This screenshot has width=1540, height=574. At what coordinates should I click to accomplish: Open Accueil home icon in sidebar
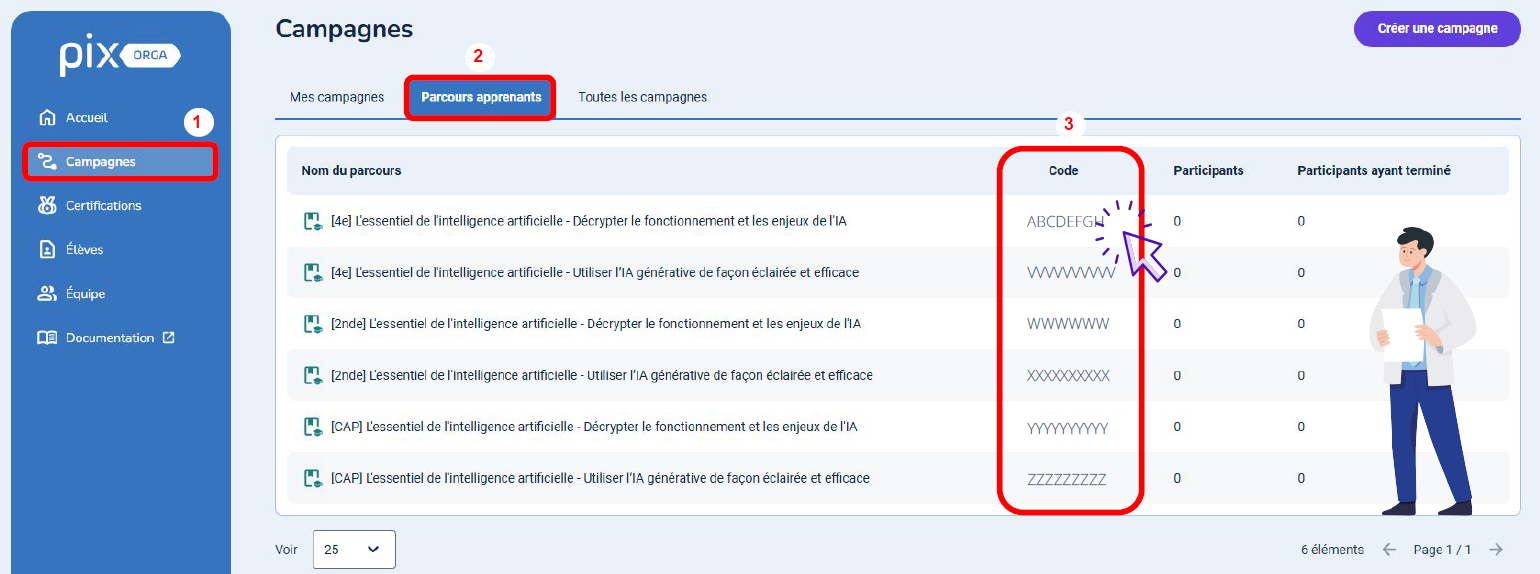[x=46, y=118]
